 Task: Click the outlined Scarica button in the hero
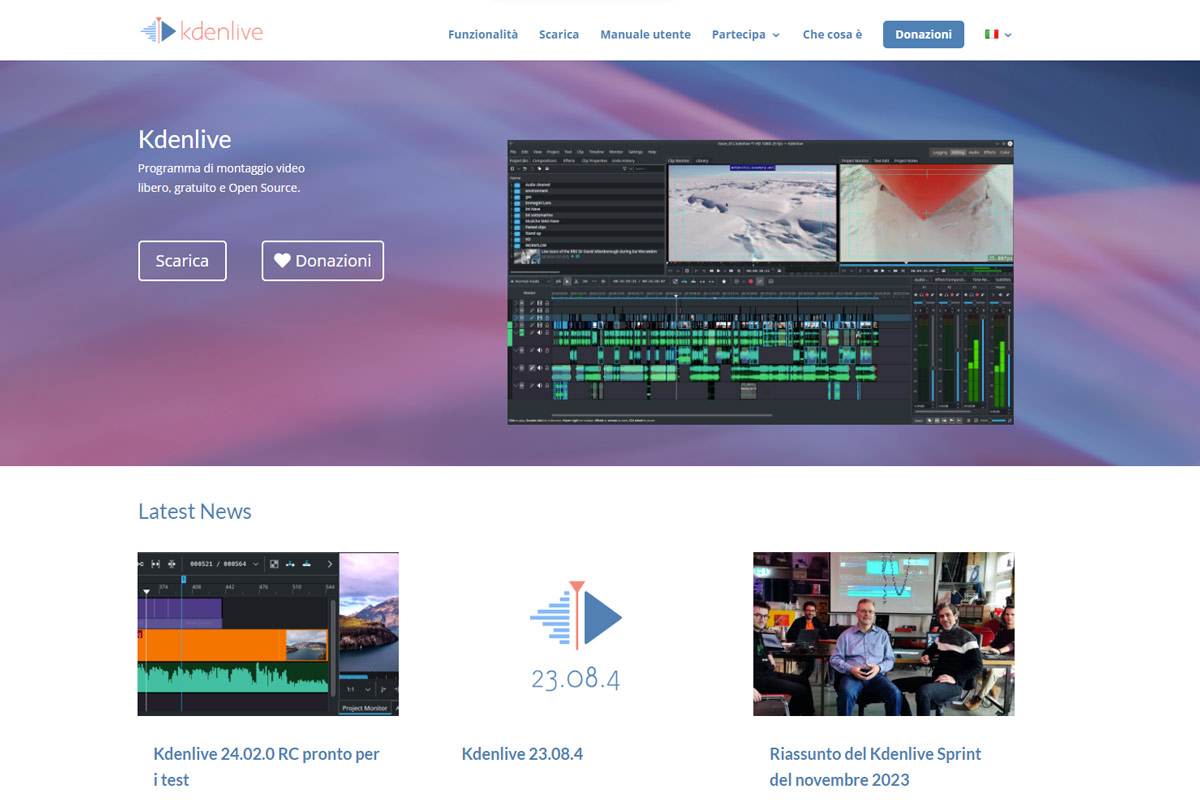click(x=182, y=261)
